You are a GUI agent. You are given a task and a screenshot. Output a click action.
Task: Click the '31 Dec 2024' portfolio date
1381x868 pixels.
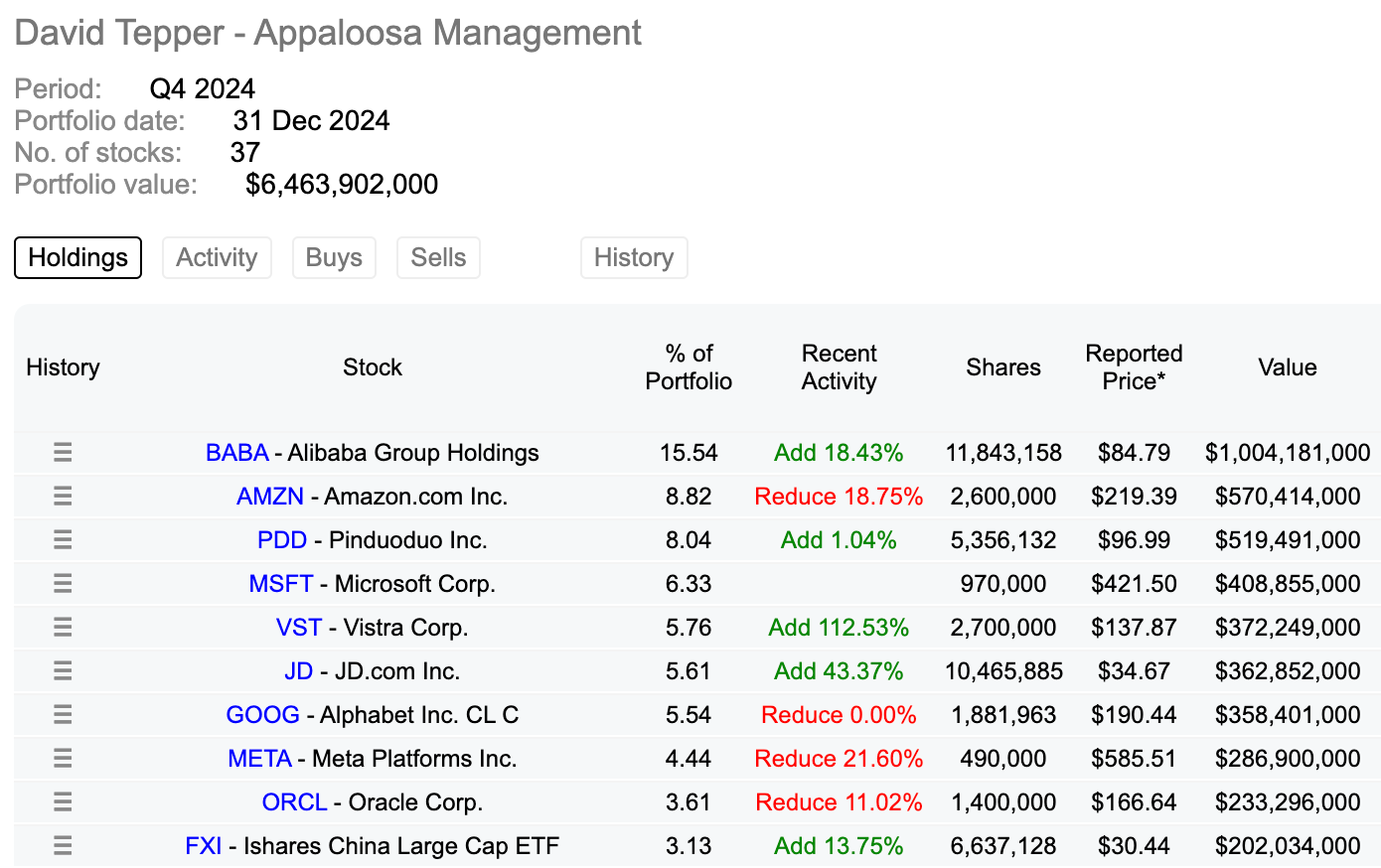[x=311, y=121]
